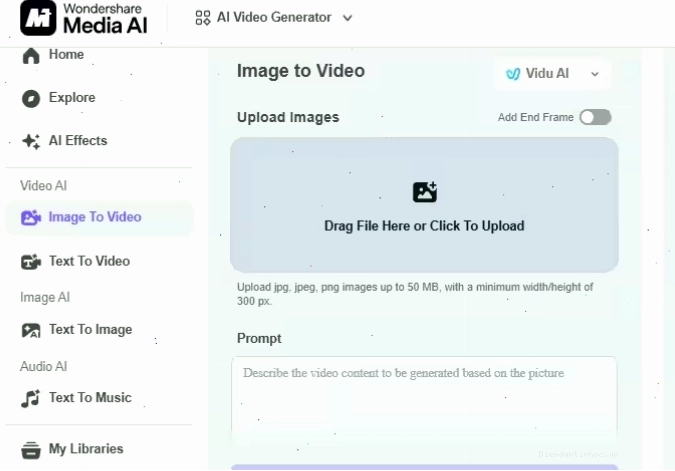Expand the AI Video Generator dropdown chevron
This screenshot has height=471, width=675.
click(x=347, y=18)
